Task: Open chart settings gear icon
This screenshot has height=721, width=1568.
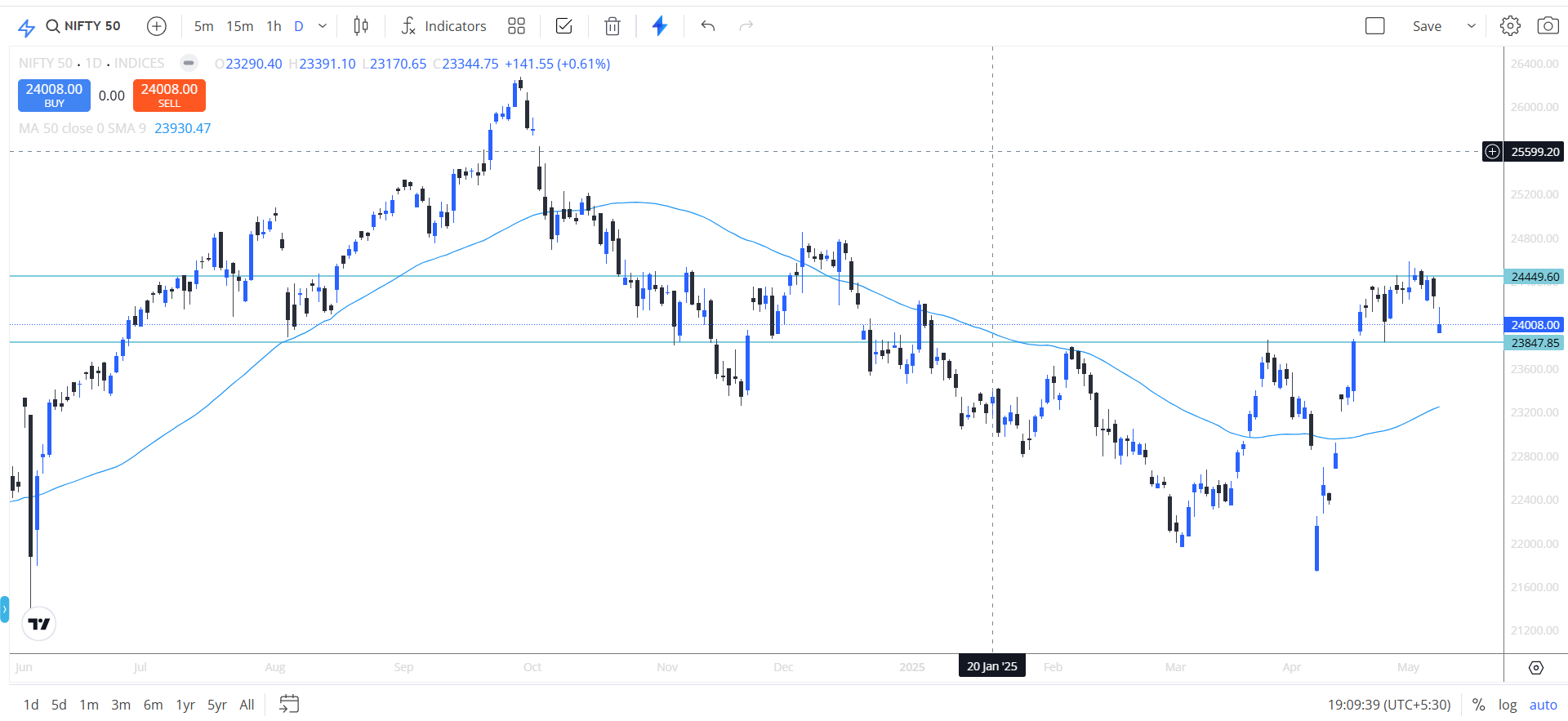Action: coord(1511,26)
